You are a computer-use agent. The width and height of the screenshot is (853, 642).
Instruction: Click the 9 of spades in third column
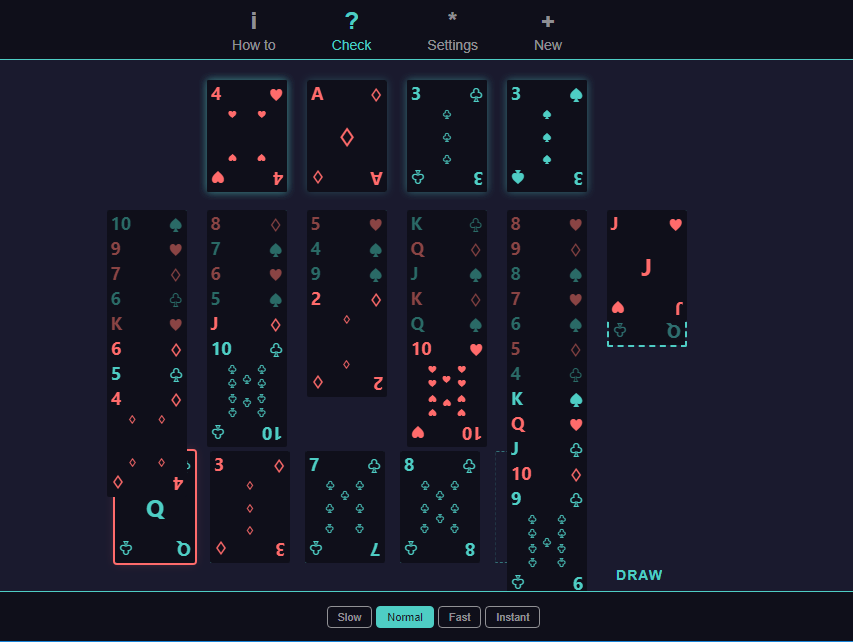pos(347,274)
